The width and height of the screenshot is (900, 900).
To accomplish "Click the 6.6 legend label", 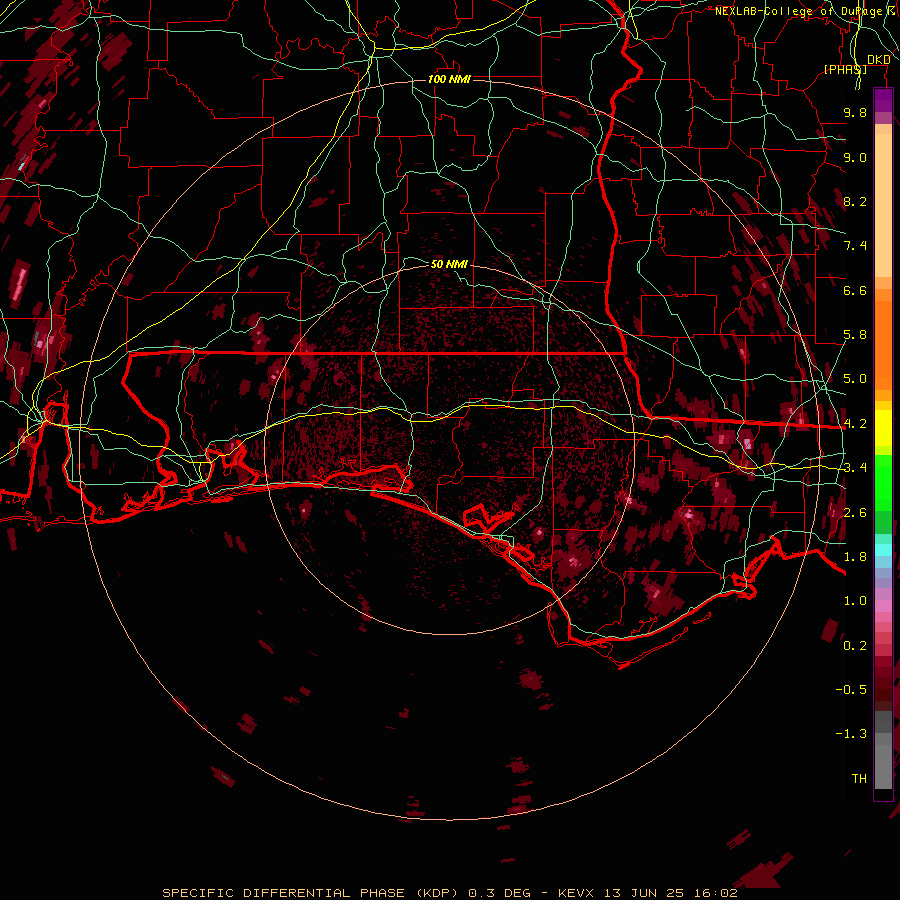I will pos(855,290).
